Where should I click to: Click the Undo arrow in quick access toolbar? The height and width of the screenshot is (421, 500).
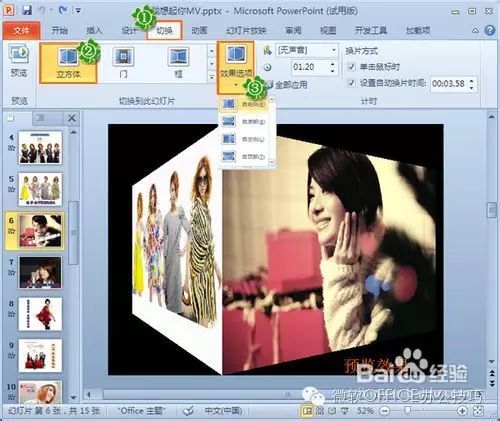click(42, 10)
